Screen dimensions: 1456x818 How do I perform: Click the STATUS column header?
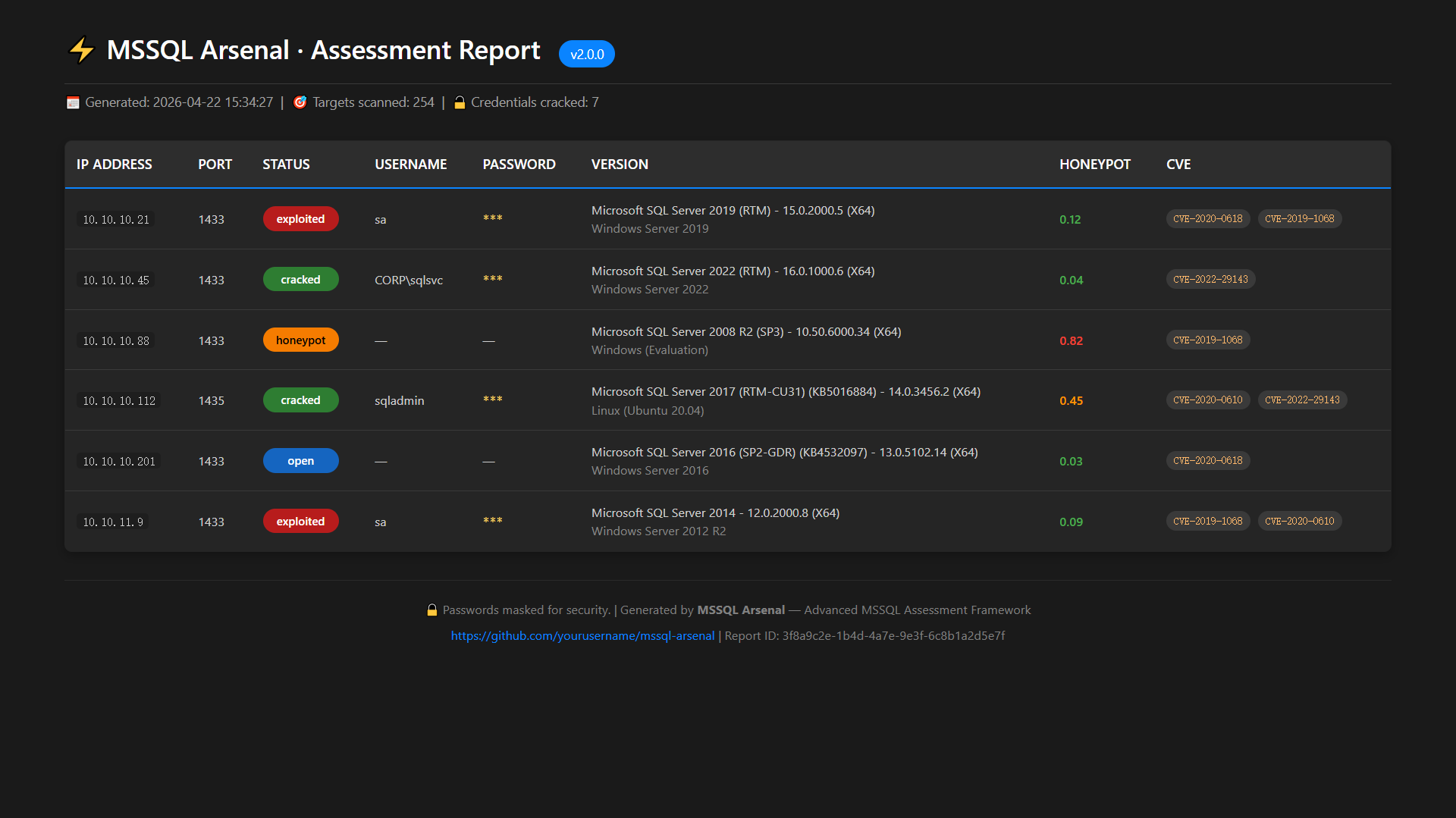coord(286,165)
